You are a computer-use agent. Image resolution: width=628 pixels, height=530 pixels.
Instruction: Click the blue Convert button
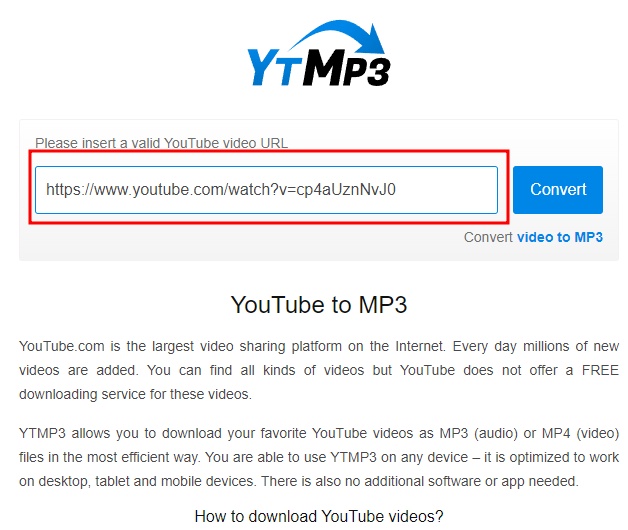tap(558, 190)
